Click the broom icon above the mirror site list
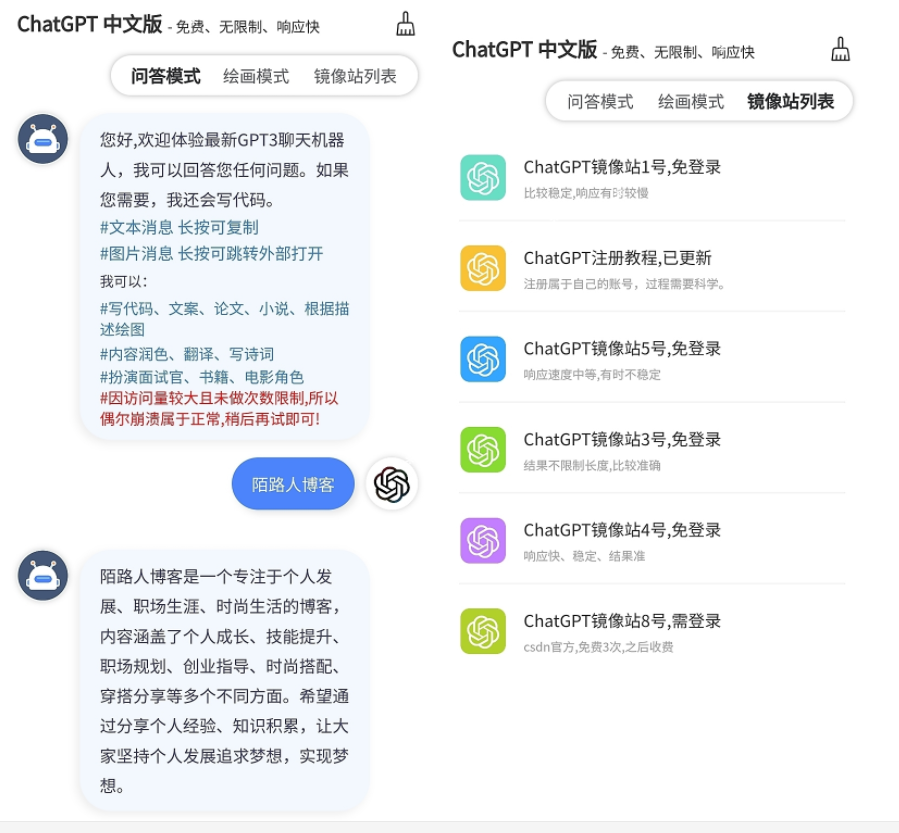 840,49
